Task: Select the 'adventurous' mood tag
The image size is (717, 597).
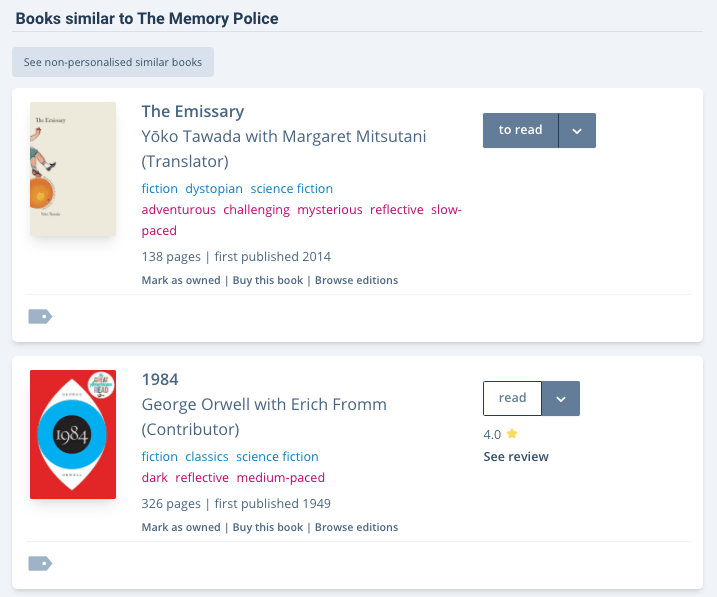Action: [178, 210]
